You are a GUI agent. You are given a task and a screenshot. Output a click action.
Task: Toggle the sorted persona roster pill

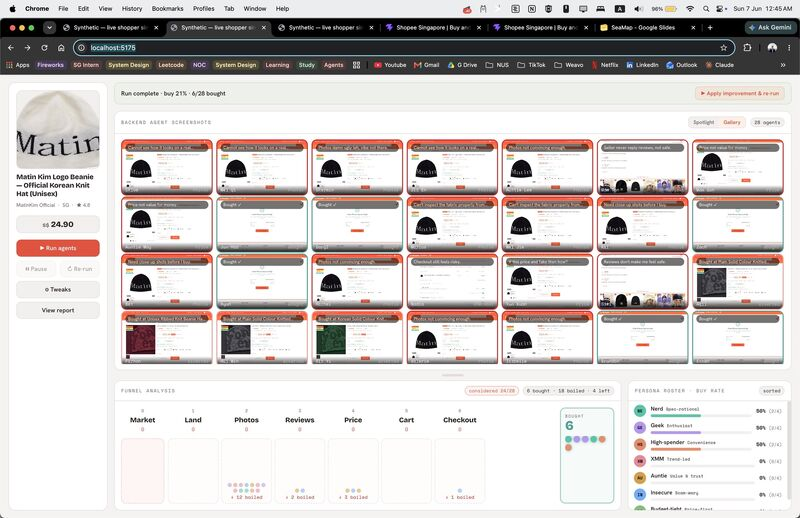coord(771,391)
